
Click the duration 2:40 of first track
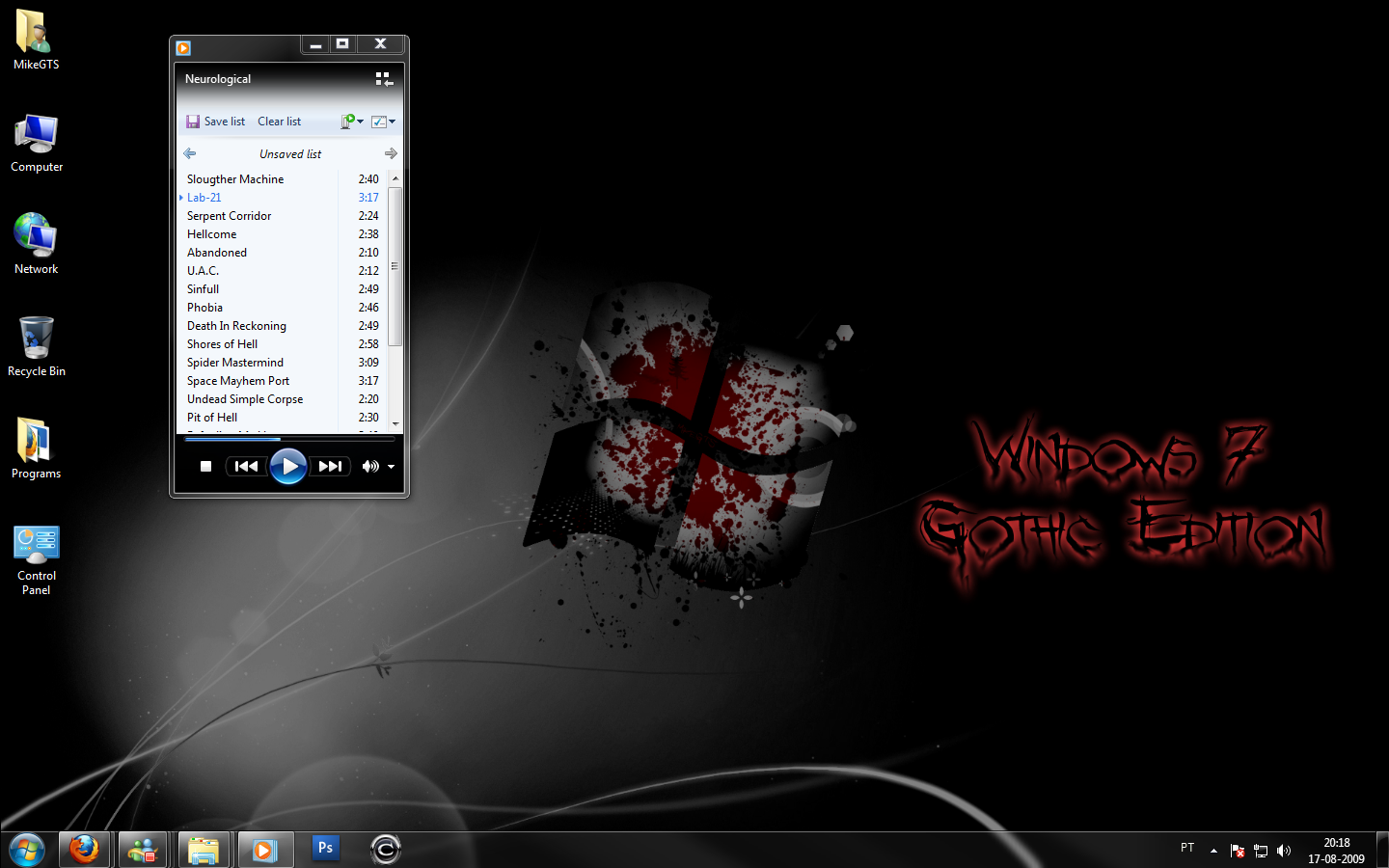pyautogui.click(x=368, y=179)
